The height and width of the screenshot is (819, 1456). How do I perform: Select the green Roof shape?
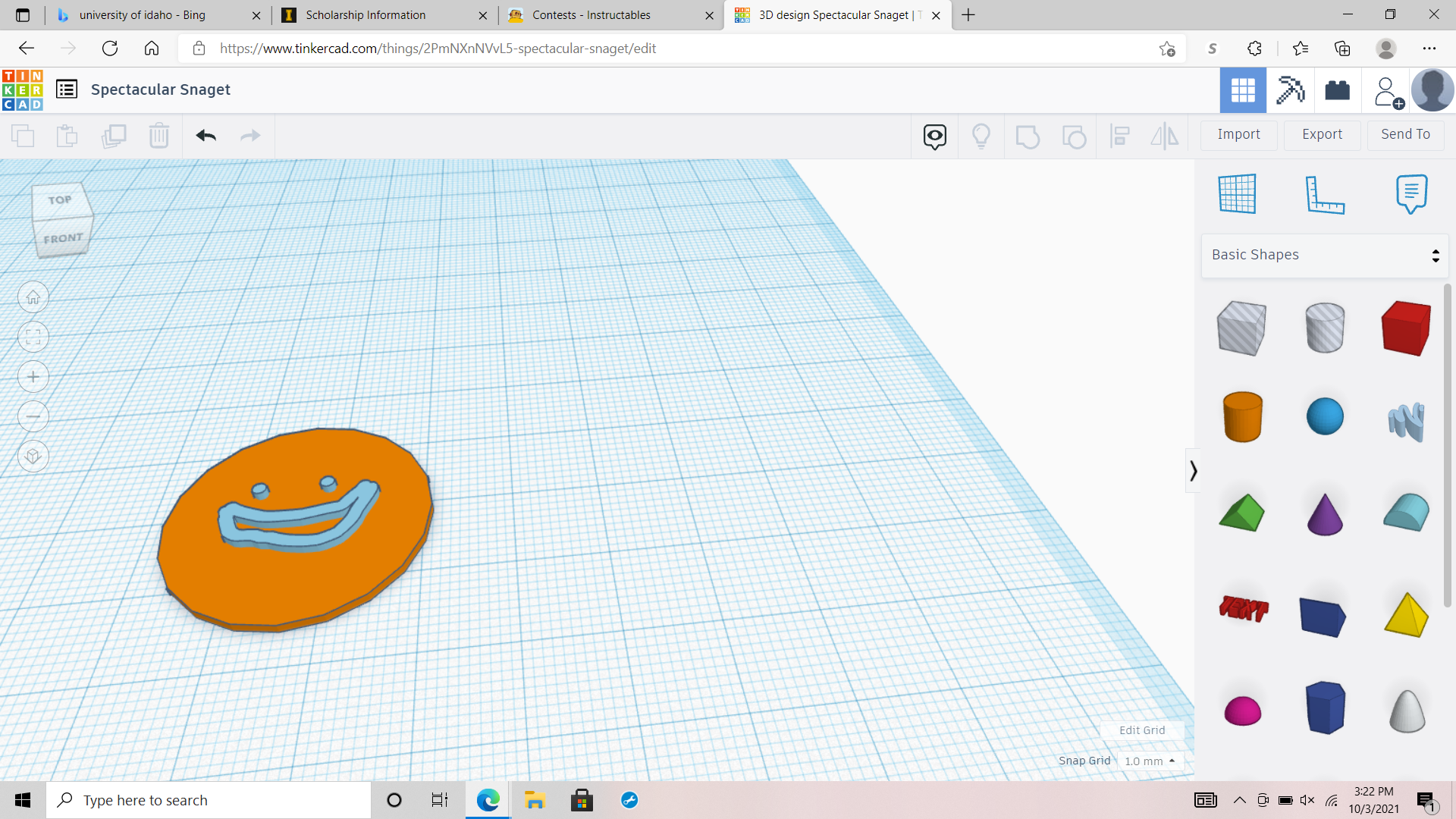[1242, 513]
